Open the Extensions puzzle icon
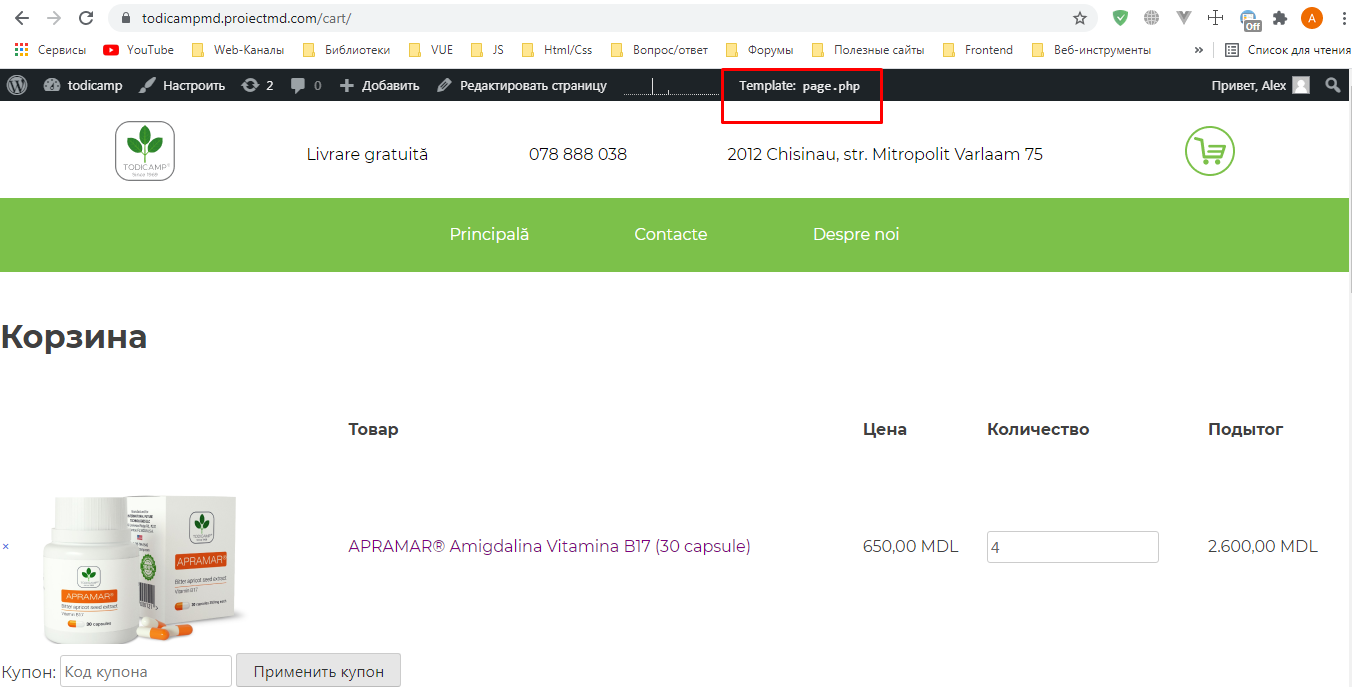This screenshot has width=1352, height=687. pos(1280,18)
